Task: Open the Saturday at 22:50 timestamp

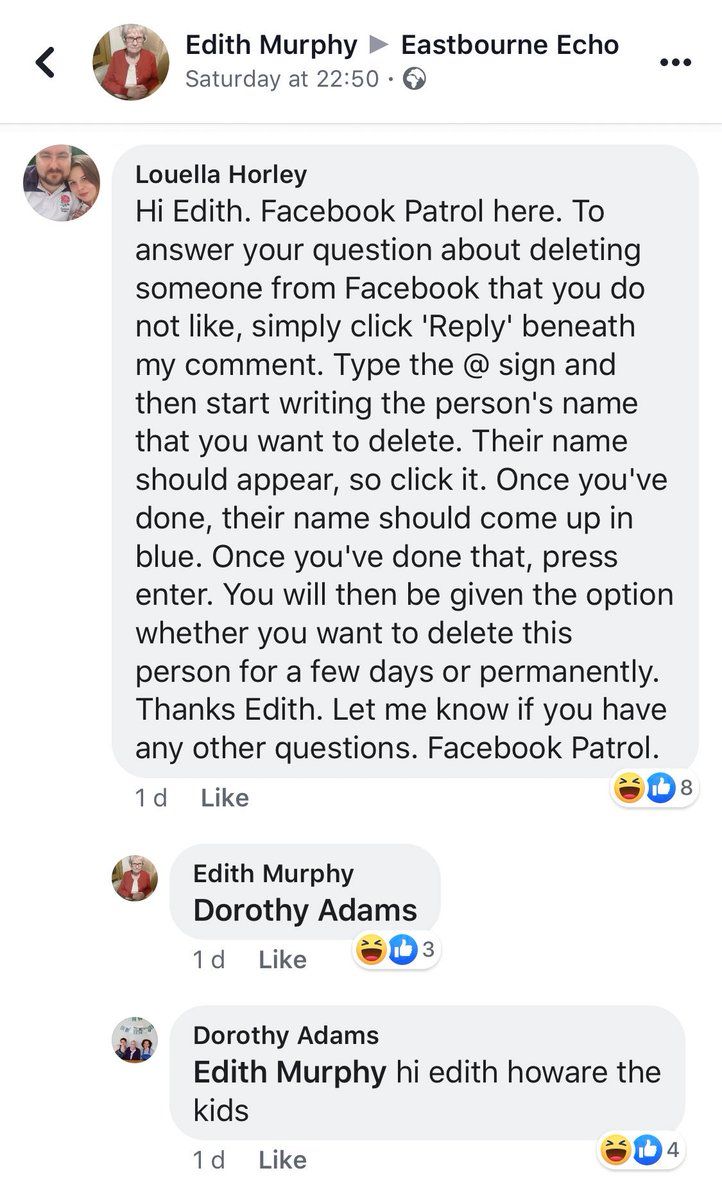Action: tap(282, 79)
